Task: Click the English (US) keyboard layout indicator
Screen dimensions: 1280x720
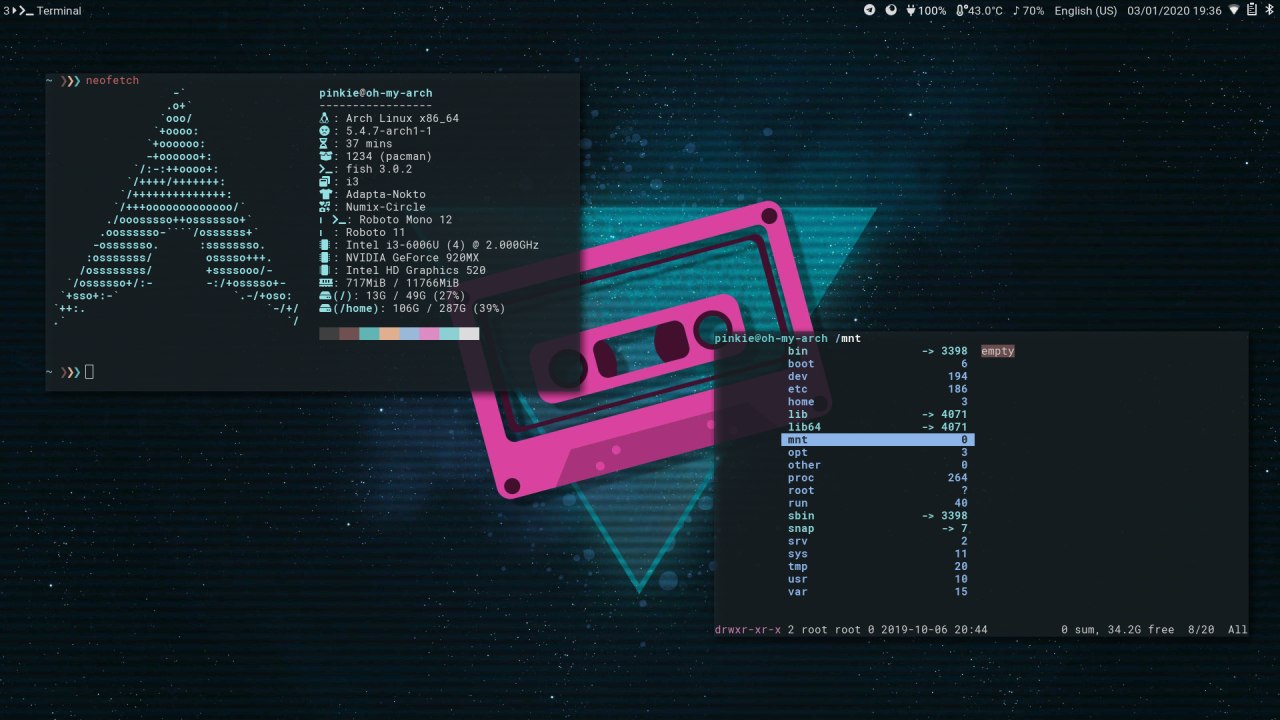Action: 1085,11
